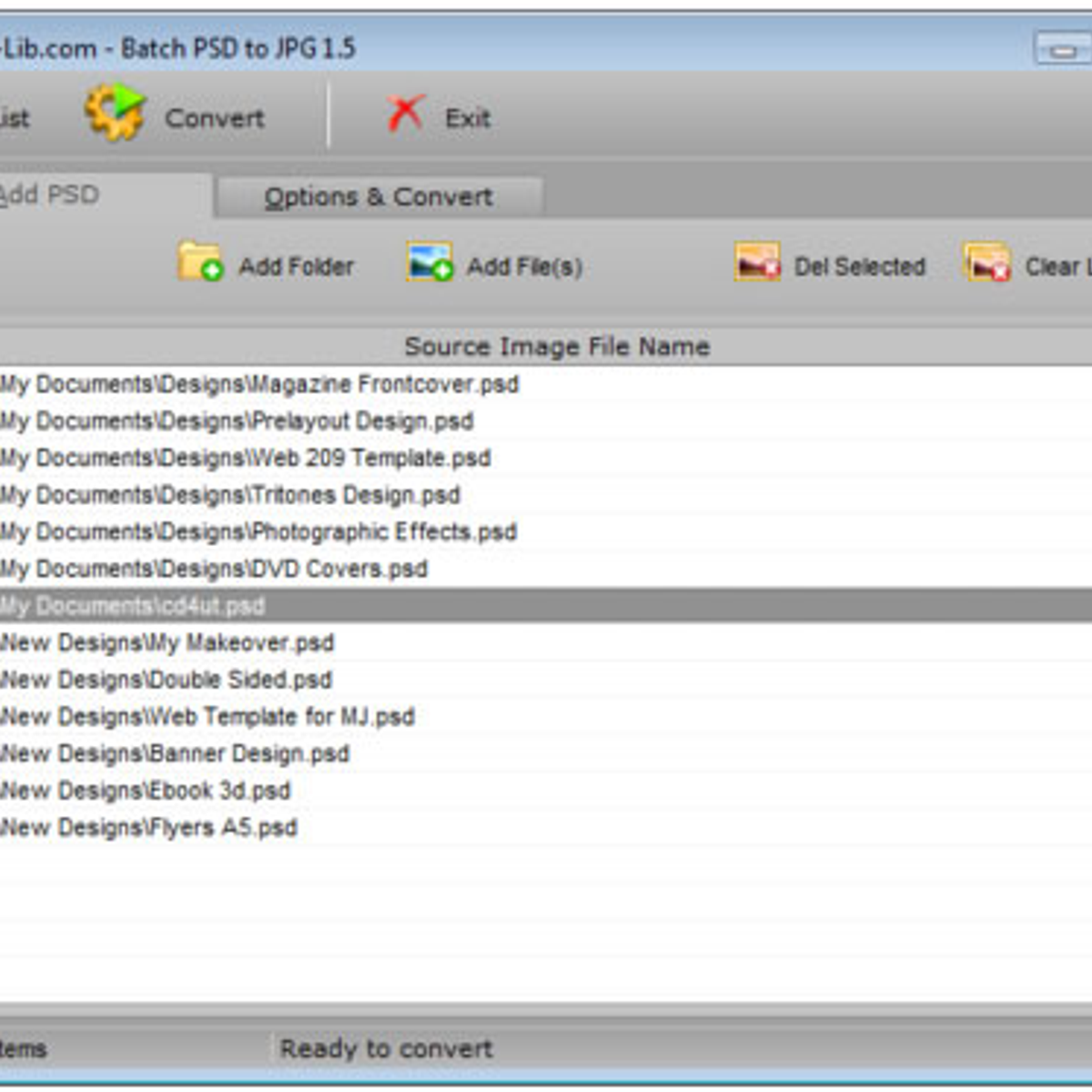Viewport: 1092px width, 1092px height.
Task: Select the Banner Design.psd file
Action: click(x=176, y=753)
